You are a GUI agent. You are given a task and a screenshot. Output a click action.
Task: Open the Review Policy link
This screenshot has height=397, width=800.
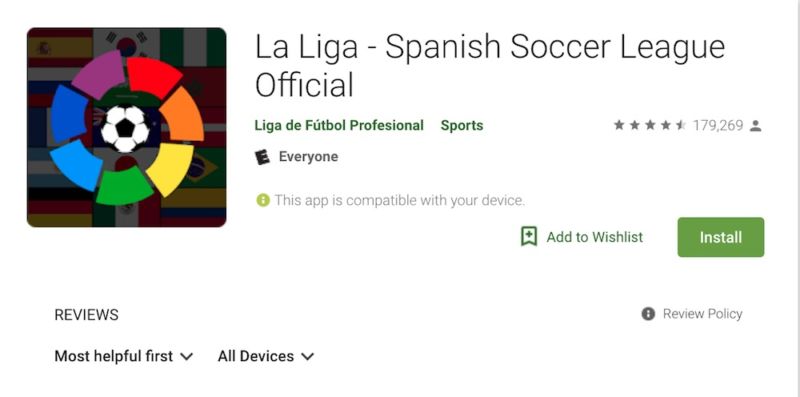tap(702, 314)
